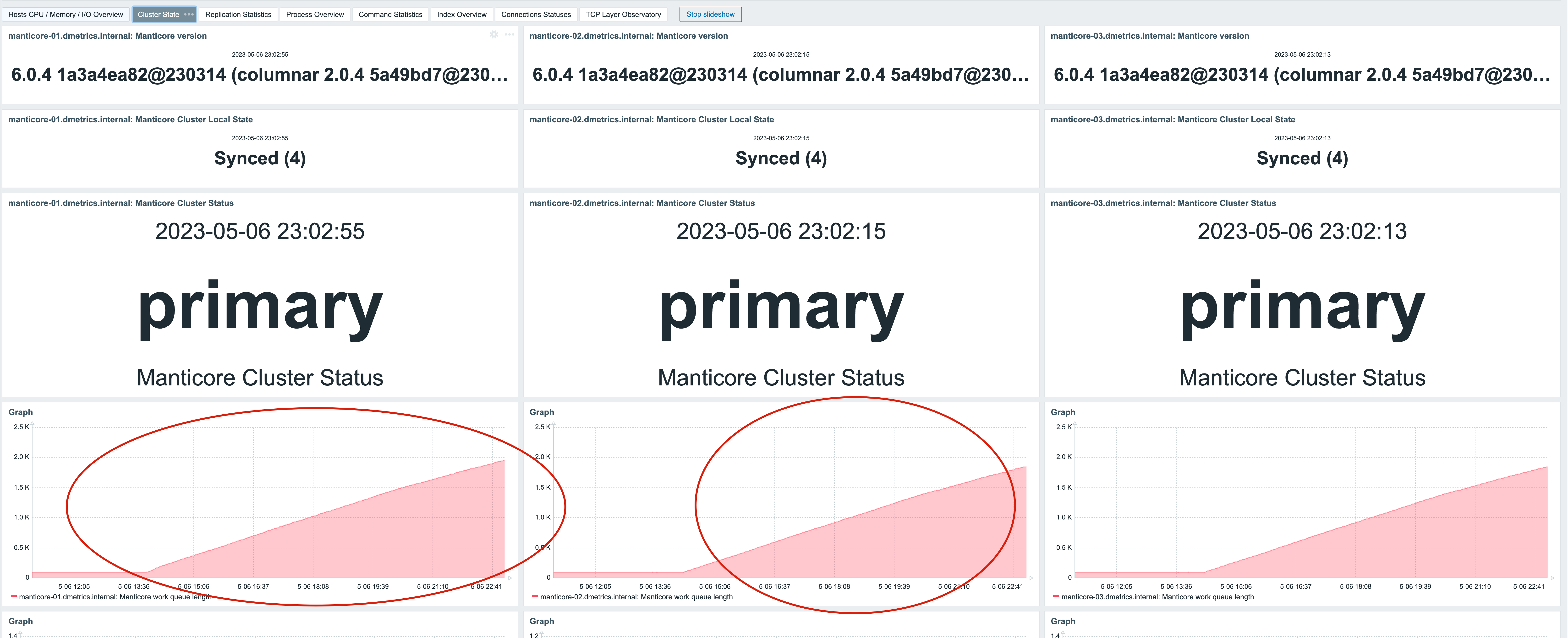Click the legend label 'manticore-01.dmetrics.internal: Manticore work queue length'
The width and height of the screenshot is (1568, 638).
[x=116, y=597]
